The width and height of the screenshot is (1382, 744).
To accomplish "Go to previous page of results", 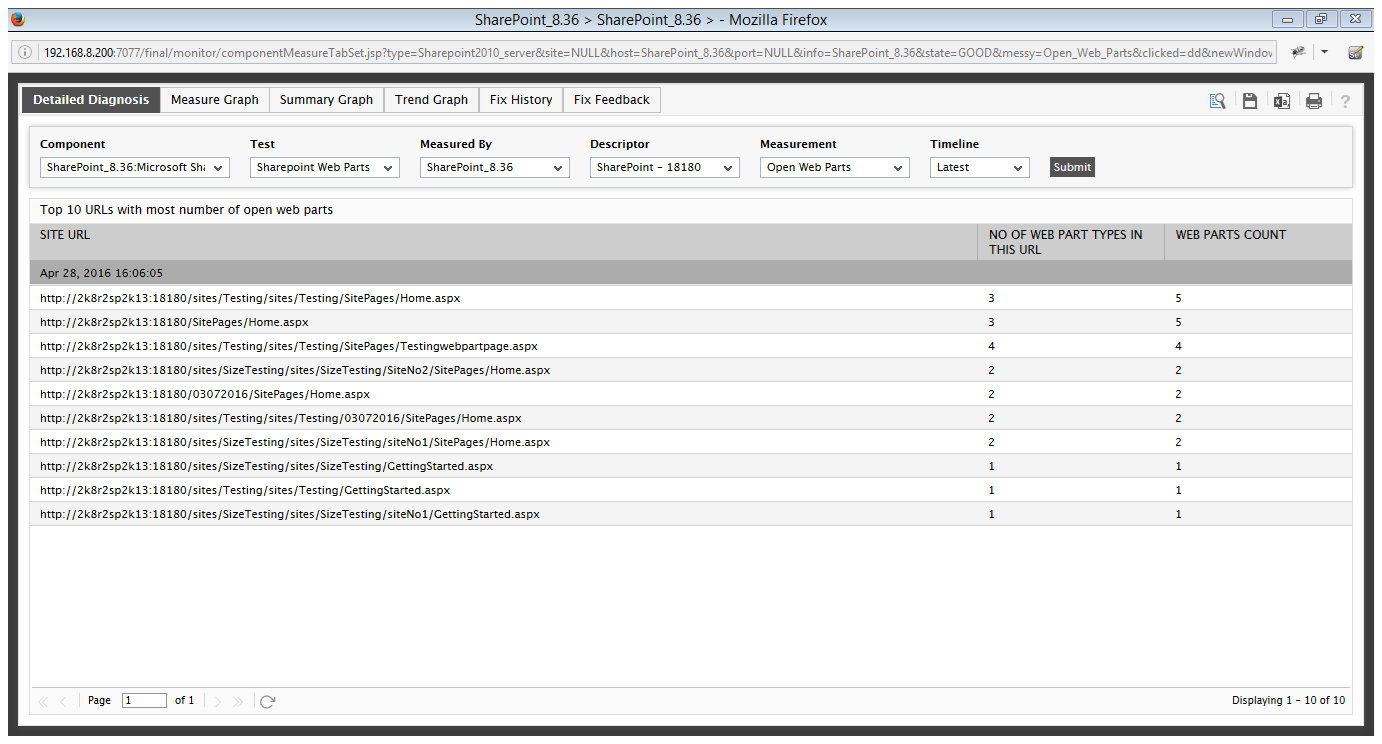I will point(63,702).
